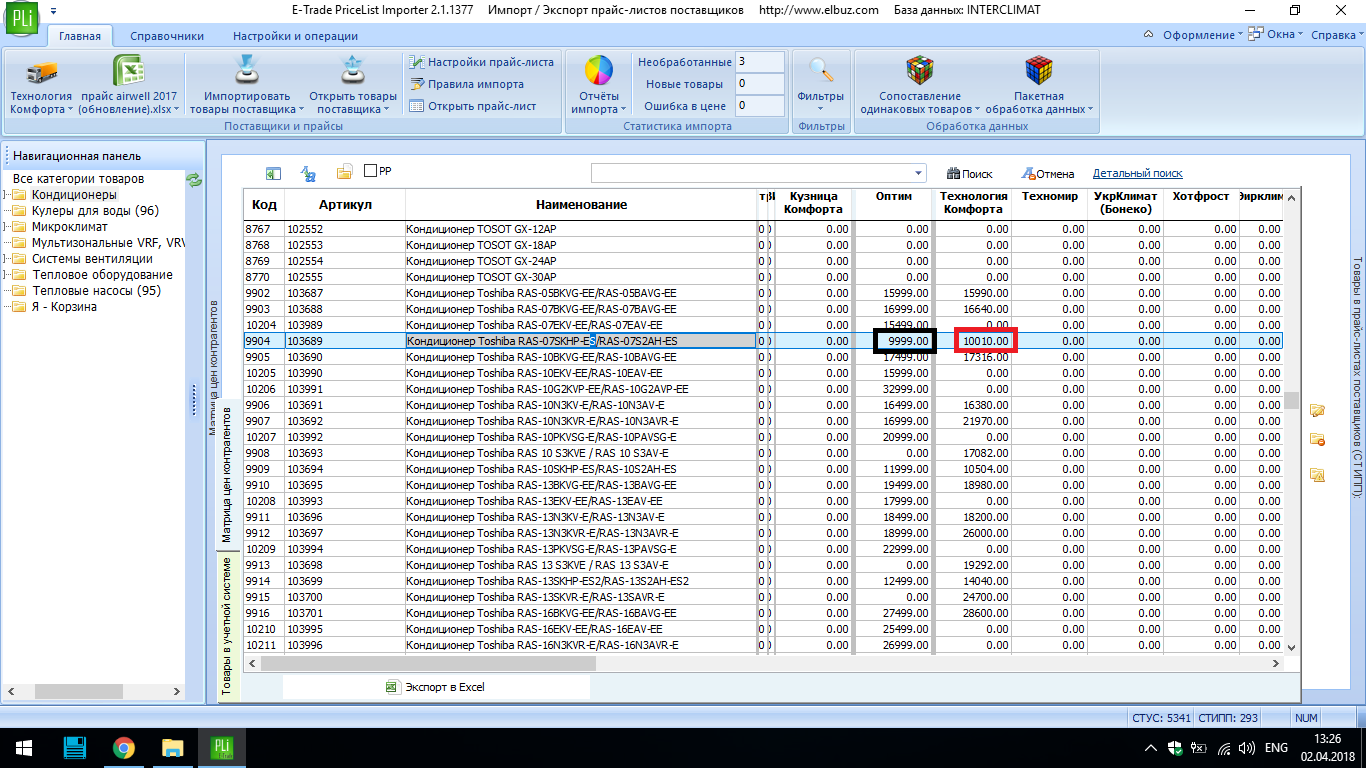Click the Правила импорта button label

point(476,84)
